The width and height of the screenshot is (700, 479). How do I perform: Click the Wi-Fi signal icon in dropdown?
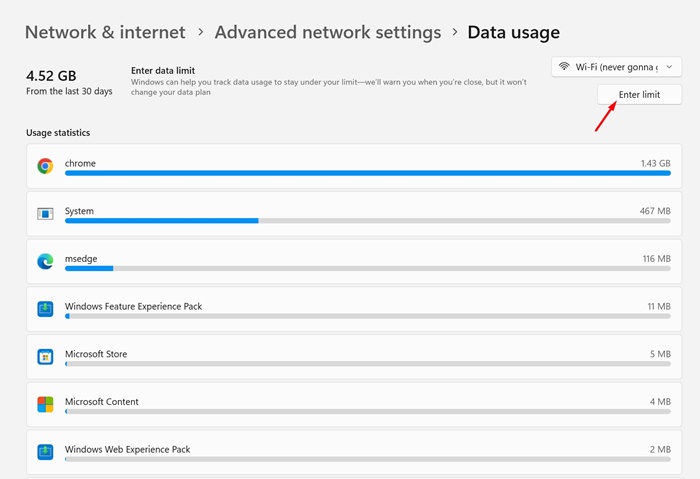coord(564,67)
